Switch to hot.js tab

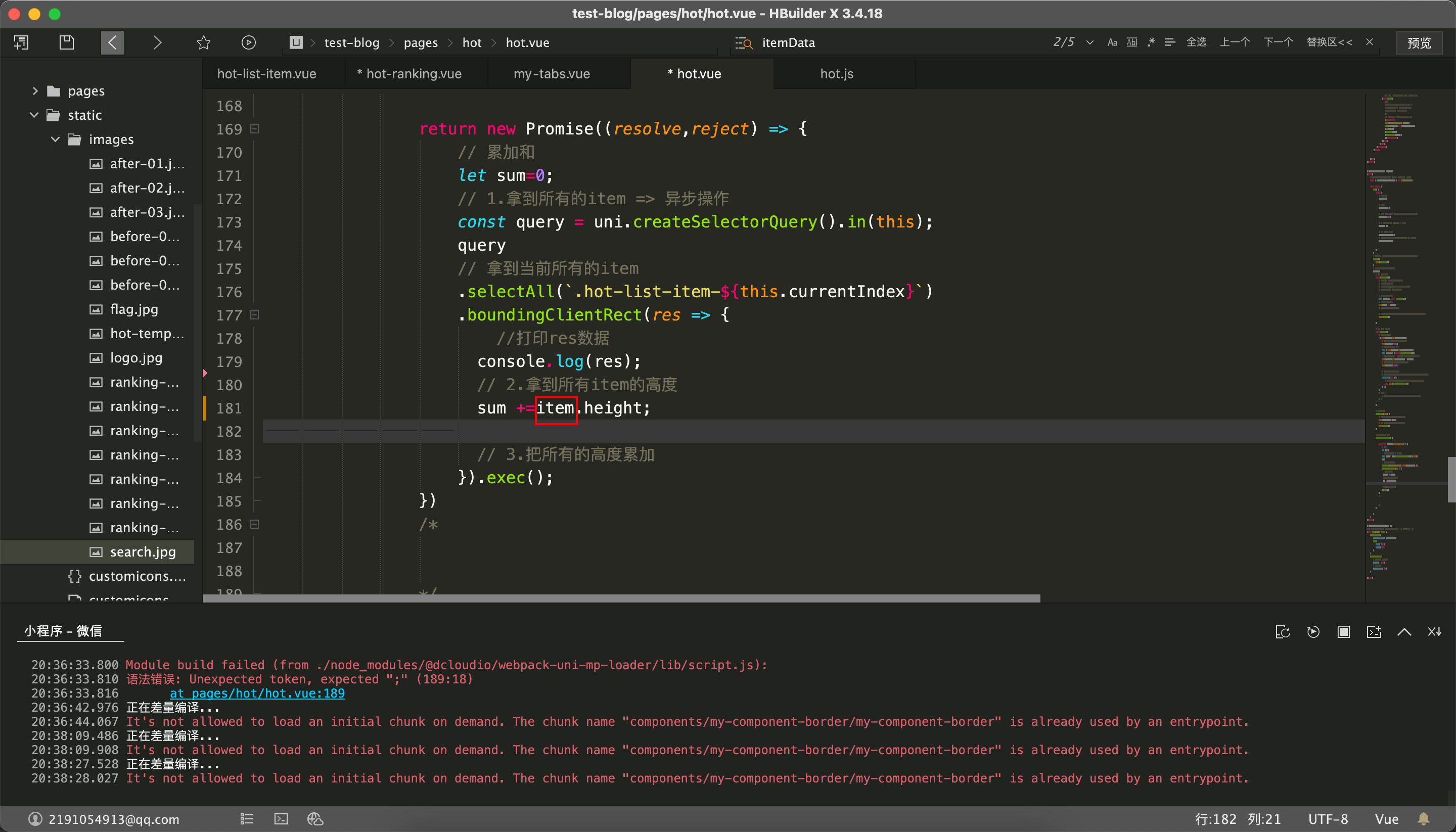837,74
